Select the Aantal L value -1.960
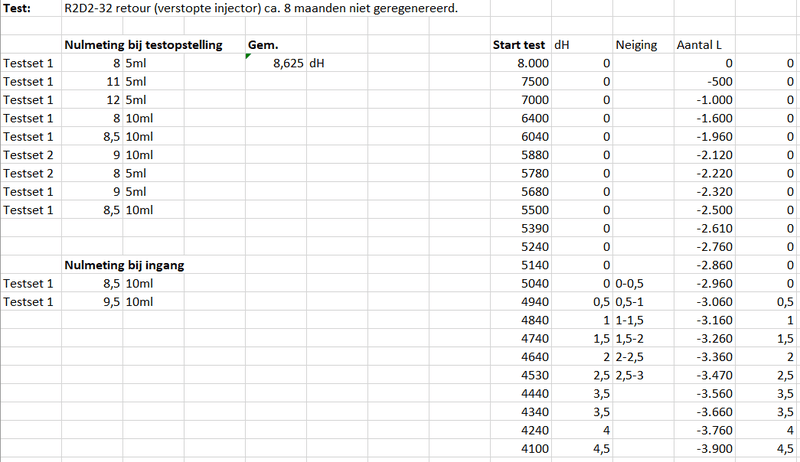This screenshot has height=462, width=800. (714, 137)
